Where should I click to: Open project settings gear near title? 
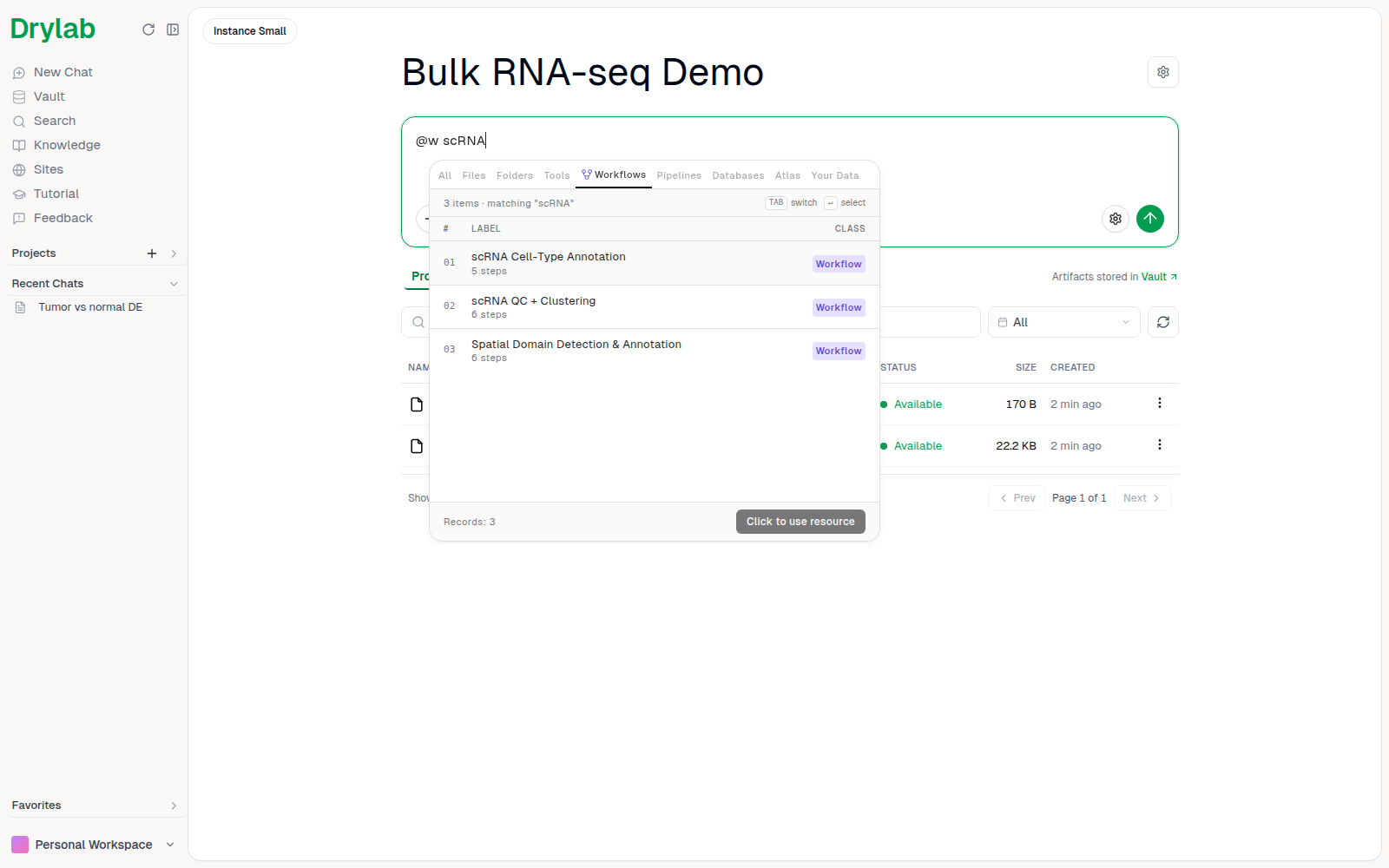pos(1163,72)
